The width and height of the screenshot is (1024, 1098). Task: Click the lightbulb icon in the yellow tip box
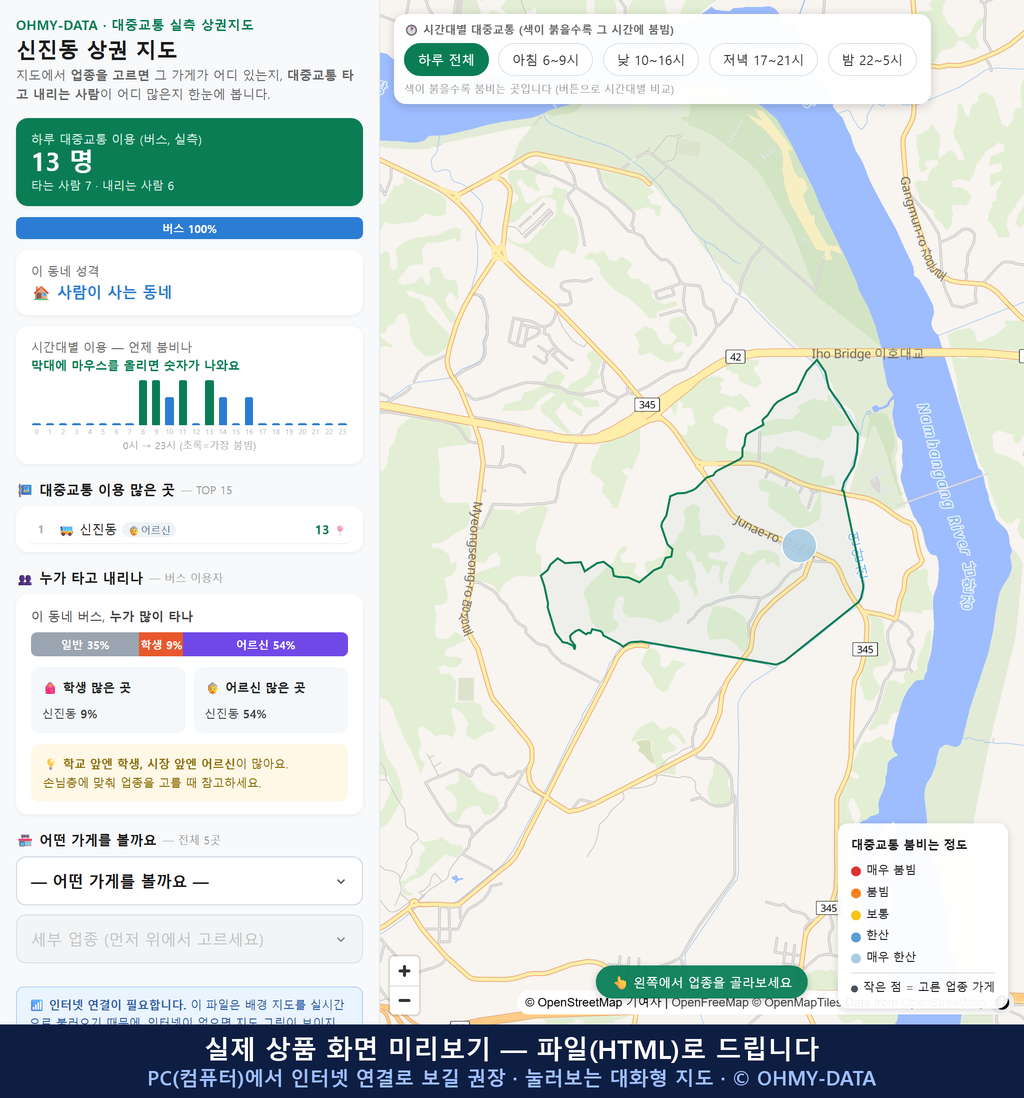[x=50, y=764]
